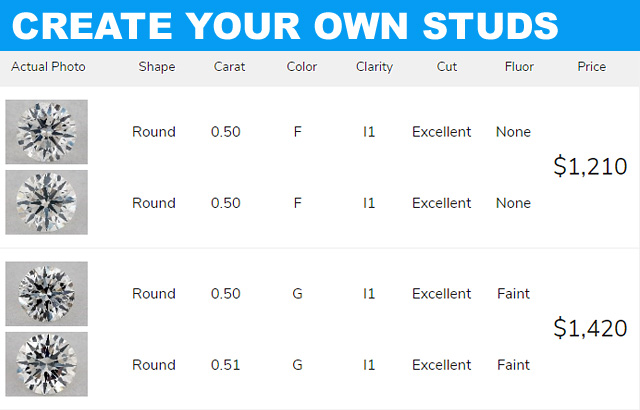Click the Clarity column header
This screenshot has height=410, width=640.
(x=374, y=67)
